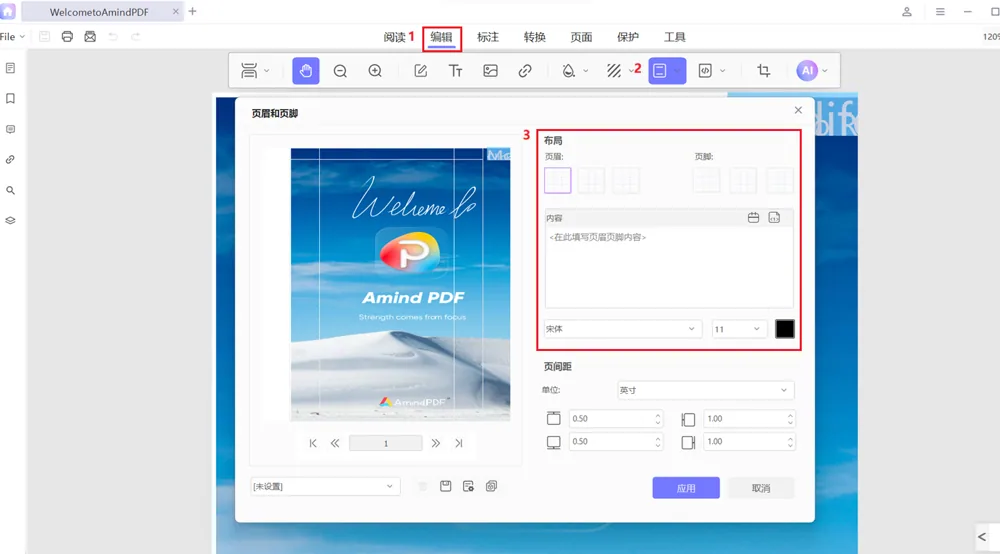Click the print icon in top bar
This screenshot has height=554, width=1000.
[x=67, y=36]
